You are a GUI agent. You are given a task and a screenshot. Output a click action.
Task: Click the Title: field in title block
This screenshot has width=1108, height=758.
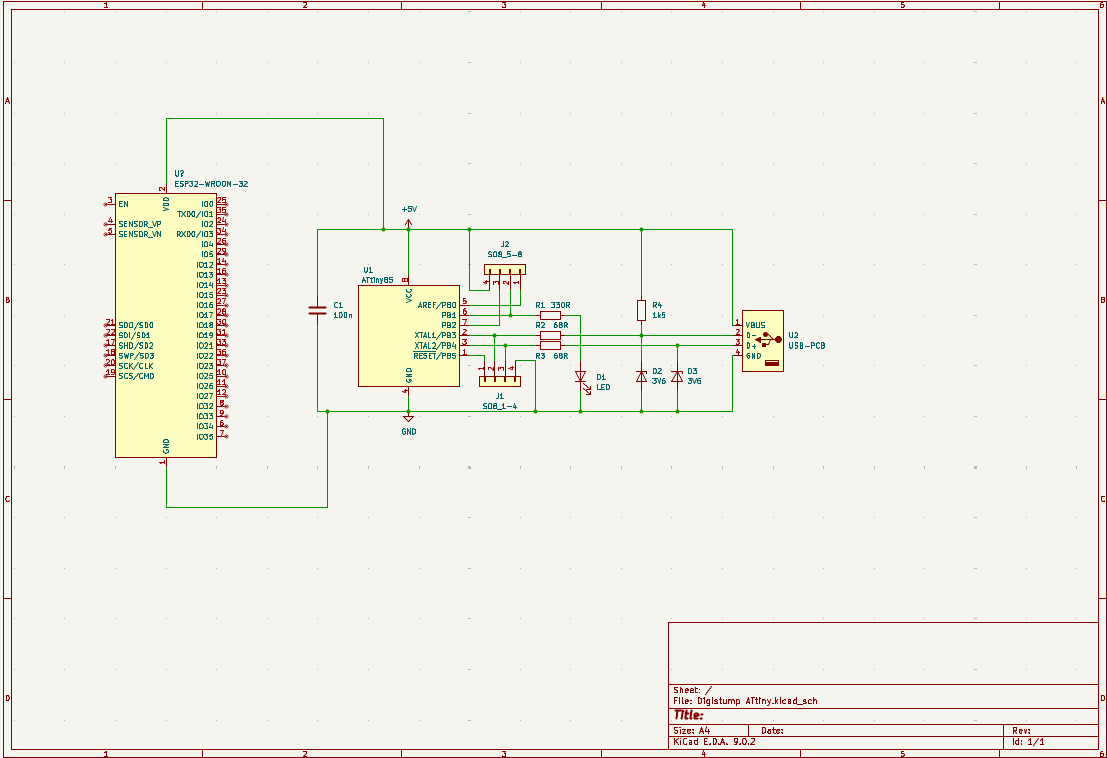click(688, 716)
